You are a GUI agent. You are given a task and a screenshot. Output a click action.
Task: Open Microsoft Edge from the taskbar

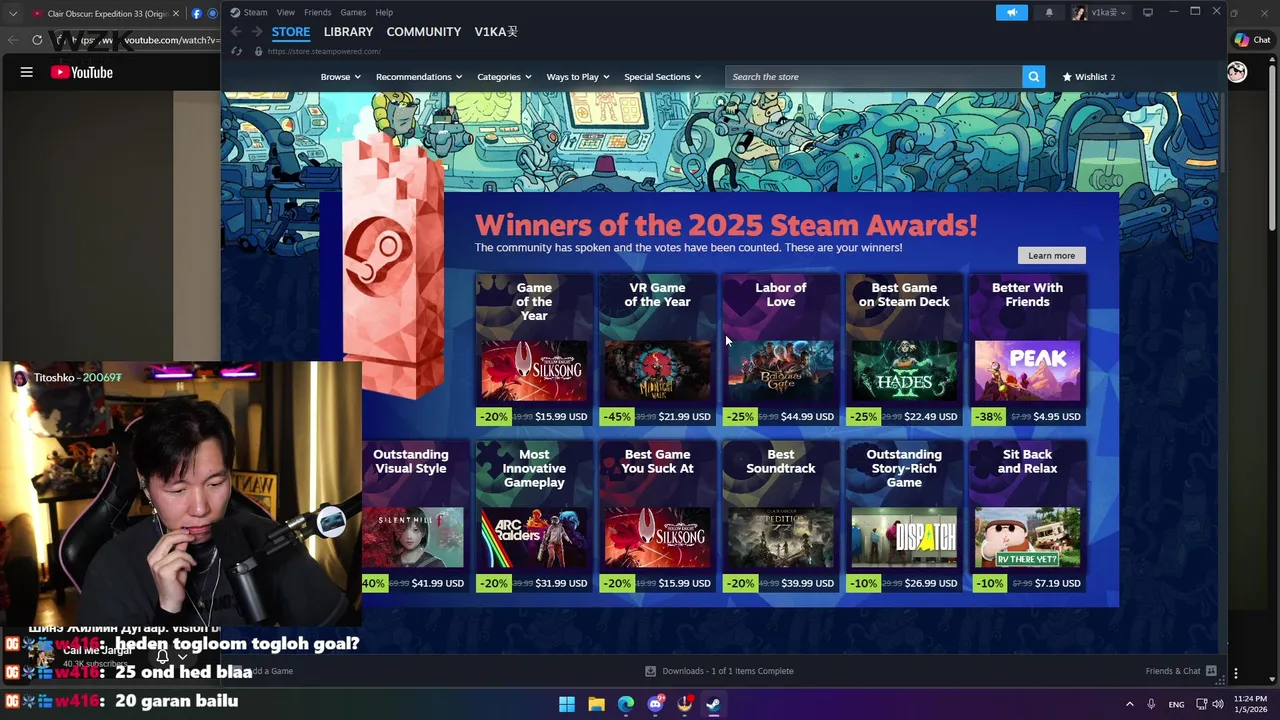(626, 704)
